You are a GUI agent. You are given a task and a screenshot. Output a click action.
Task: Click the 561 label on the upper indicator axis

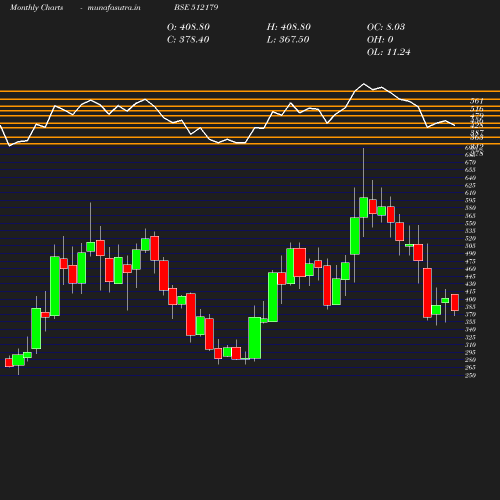[477, 101]
